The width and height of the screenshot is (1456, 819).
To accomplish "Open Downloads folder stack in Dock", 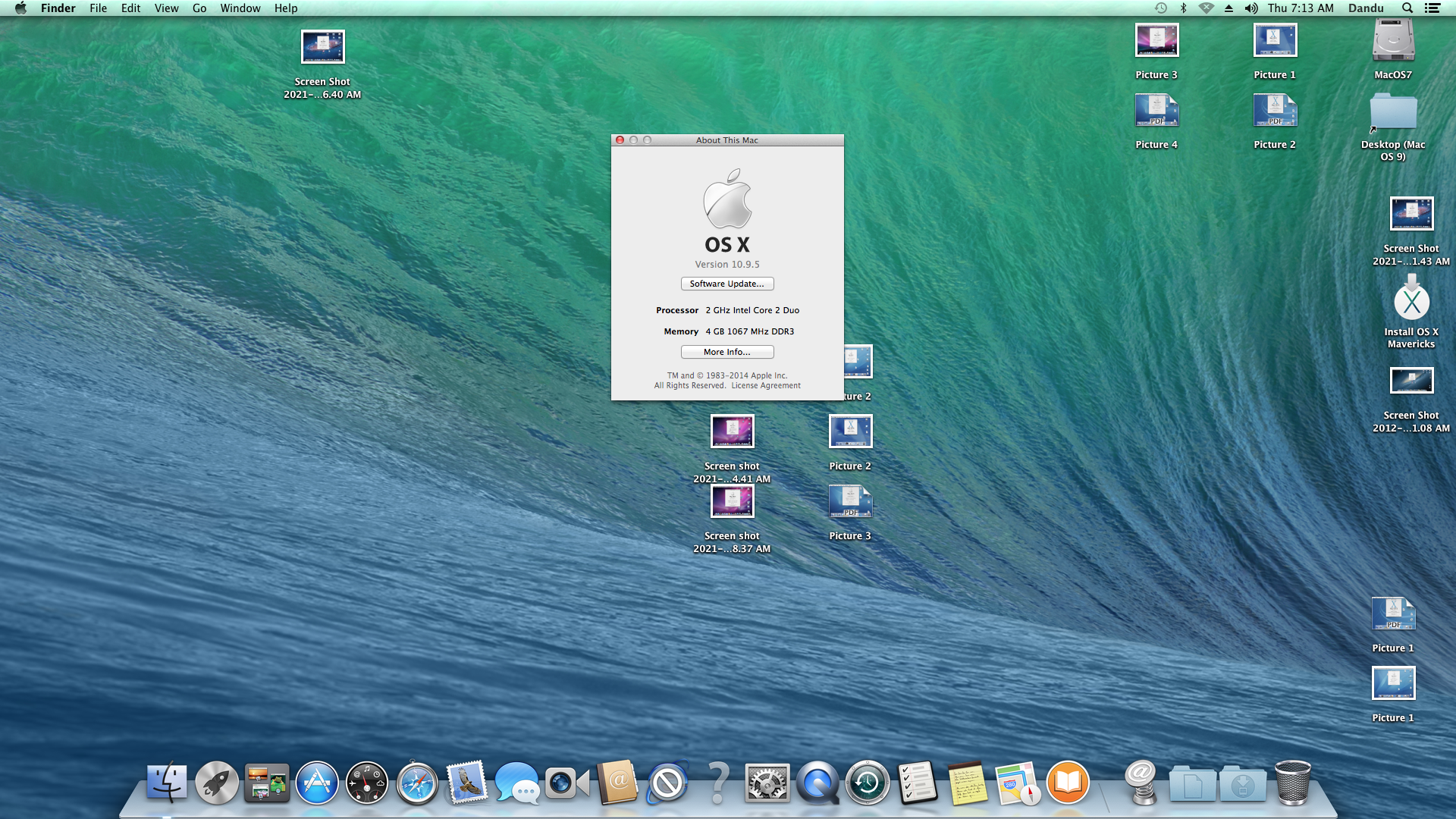I will 1242,783.
